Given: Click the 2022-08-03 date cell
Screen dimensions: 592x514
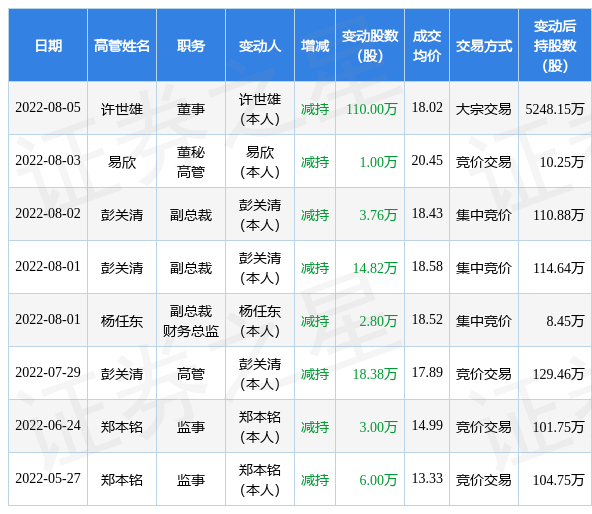Looking at the screenshot, I should [x=48, y=161].
